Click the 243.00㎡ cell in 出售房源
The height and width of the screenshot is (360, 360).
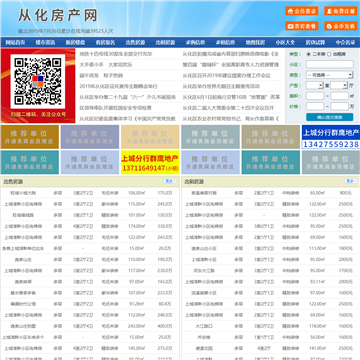pos(137,326)
